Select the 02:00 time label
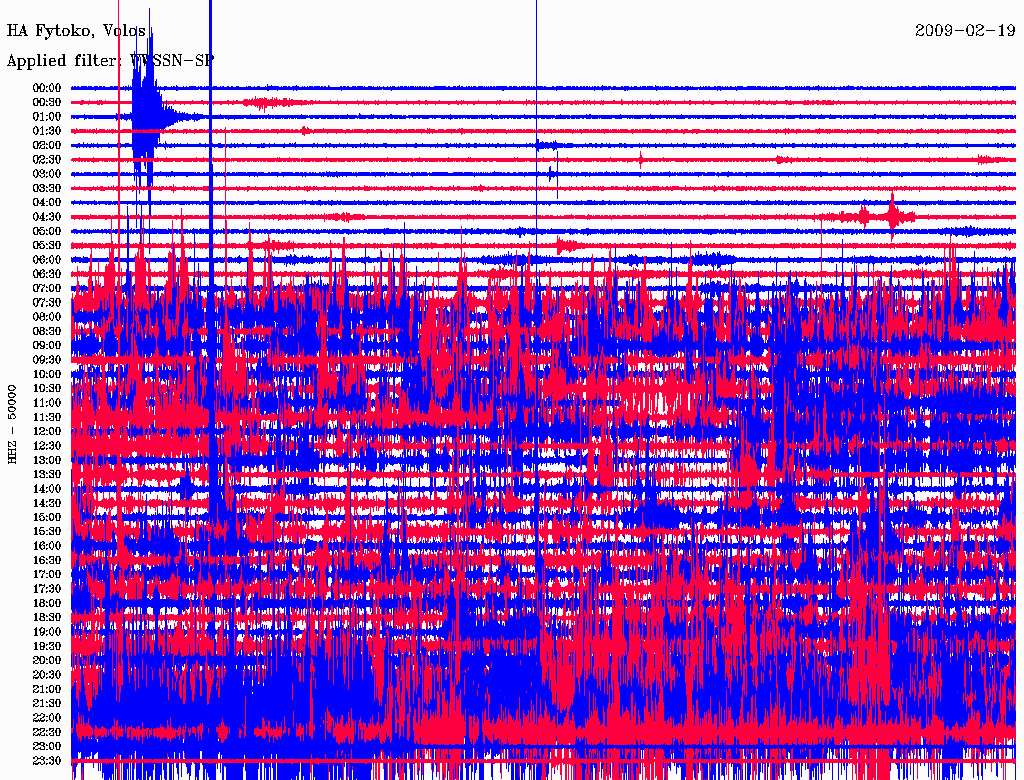 pos(47,145)
